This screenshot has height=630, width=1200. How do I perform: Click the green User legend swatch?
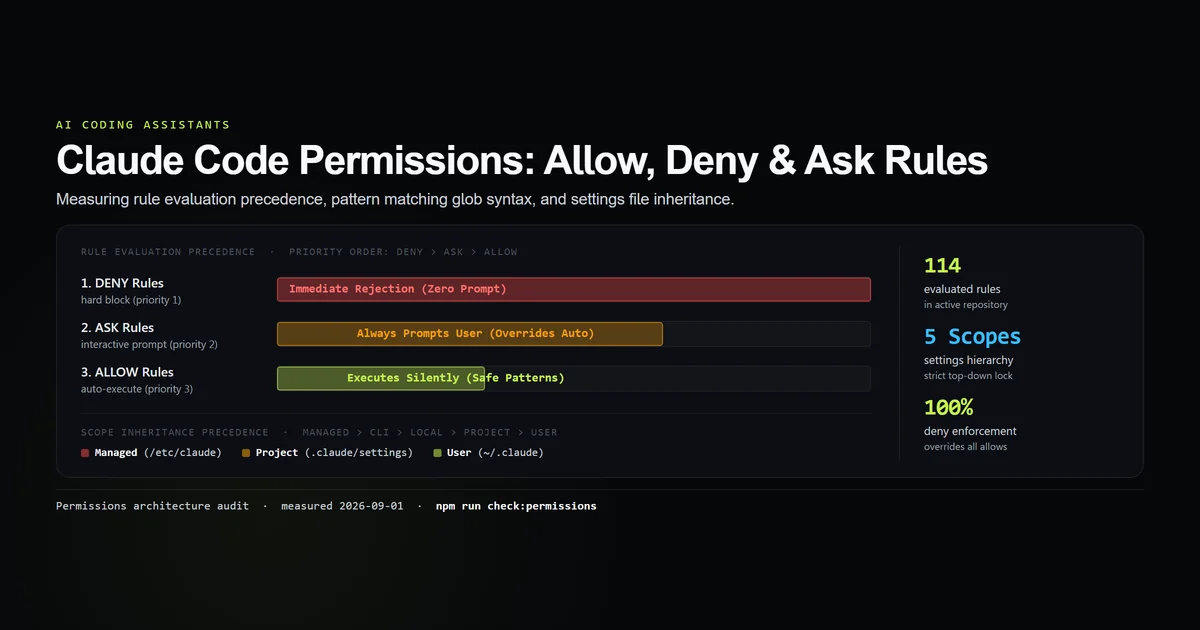pos(437,453)
